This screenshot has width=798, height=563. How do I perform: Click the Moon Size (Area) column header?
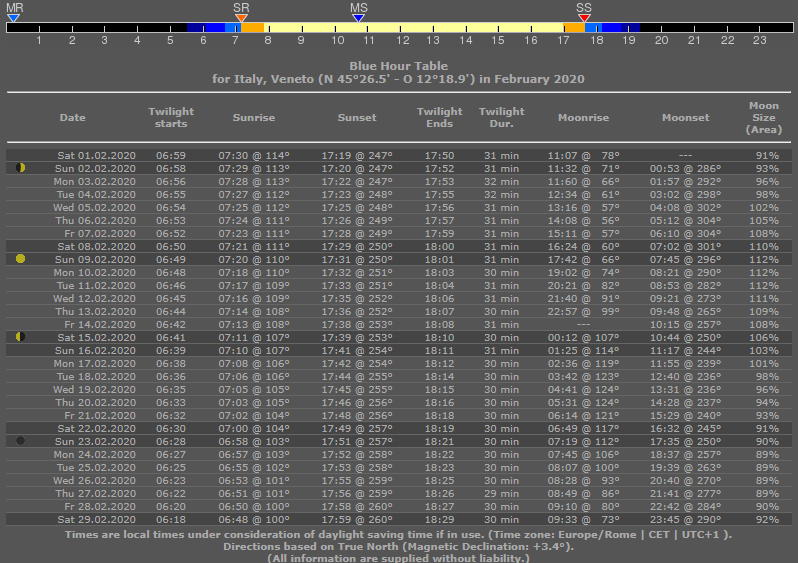(x=764, y=118)
